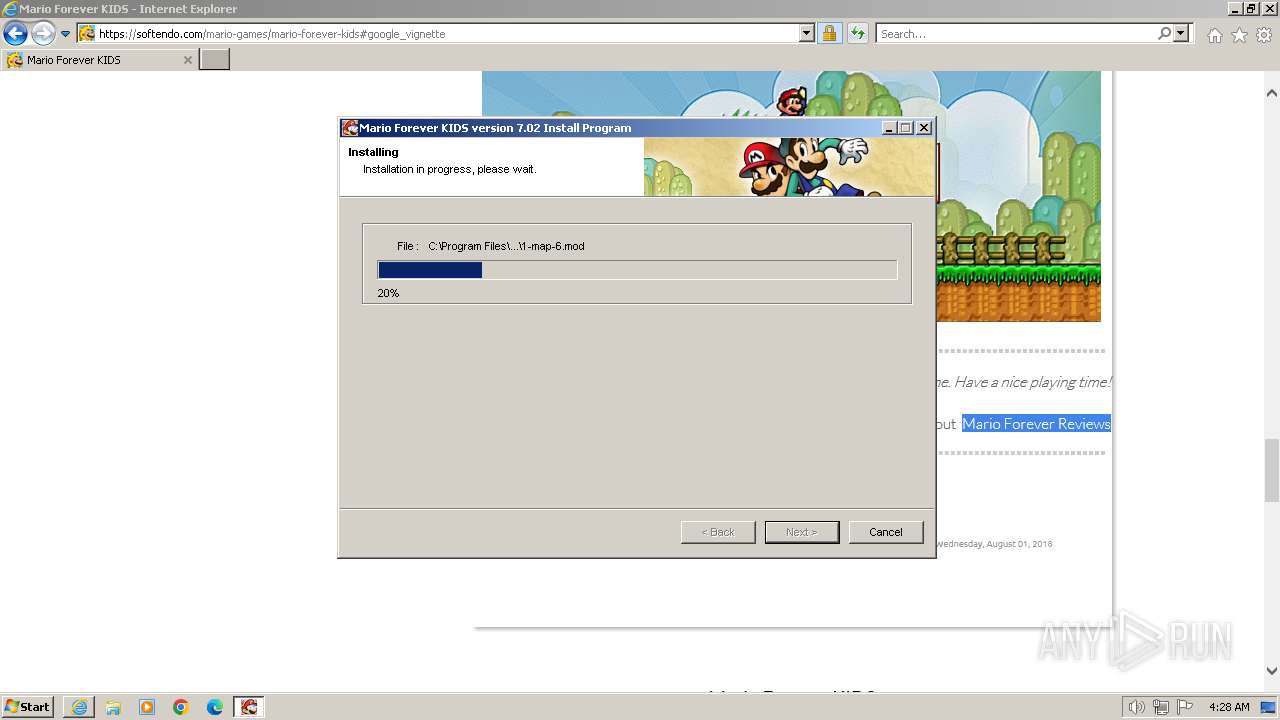Image resolution: width=1280 pixels, height=720 pixels.
Task: Click the Internet Explorer Back arrow button
Action: [15, 33]
